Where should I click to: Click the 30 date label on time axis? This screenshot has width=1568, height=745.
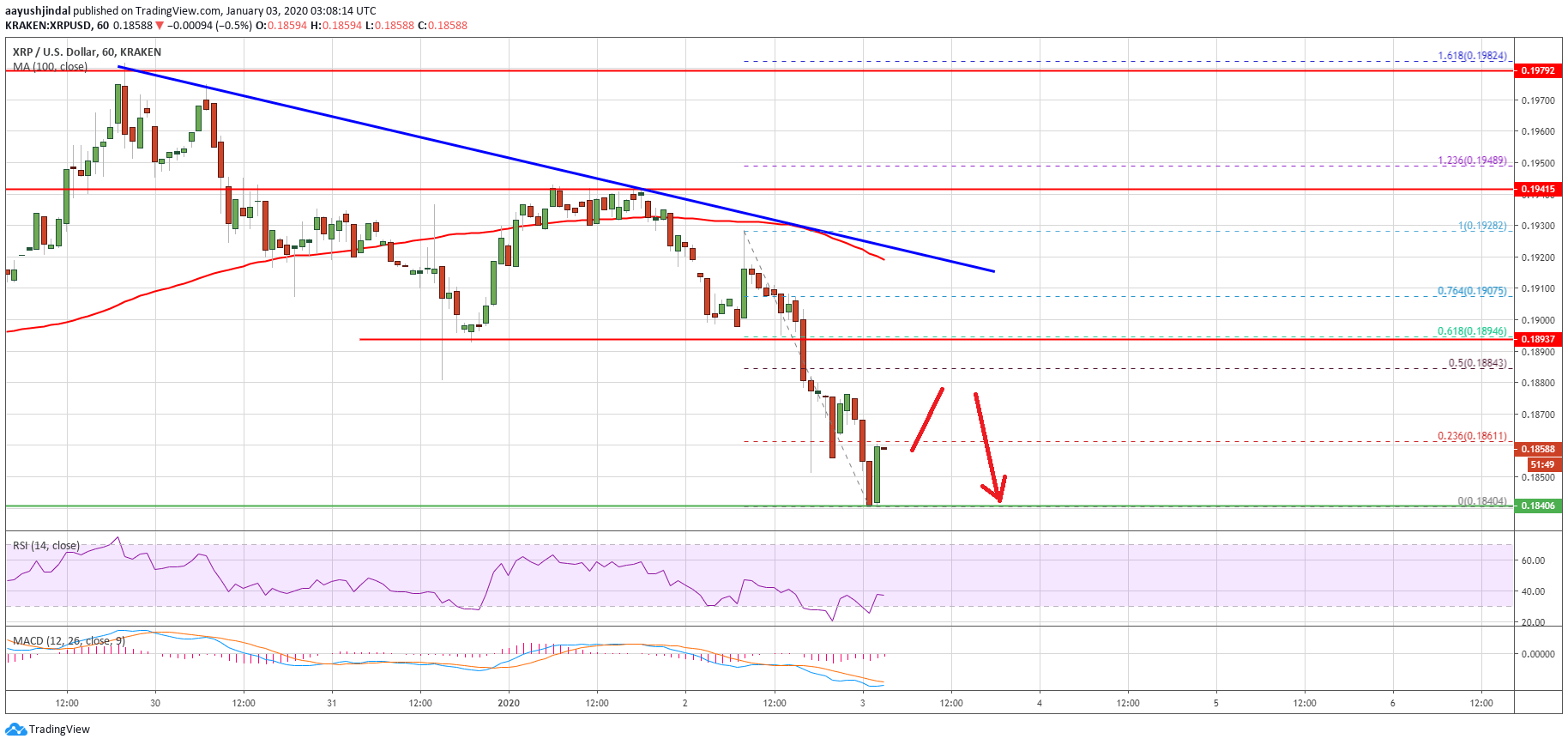point(155,703)
